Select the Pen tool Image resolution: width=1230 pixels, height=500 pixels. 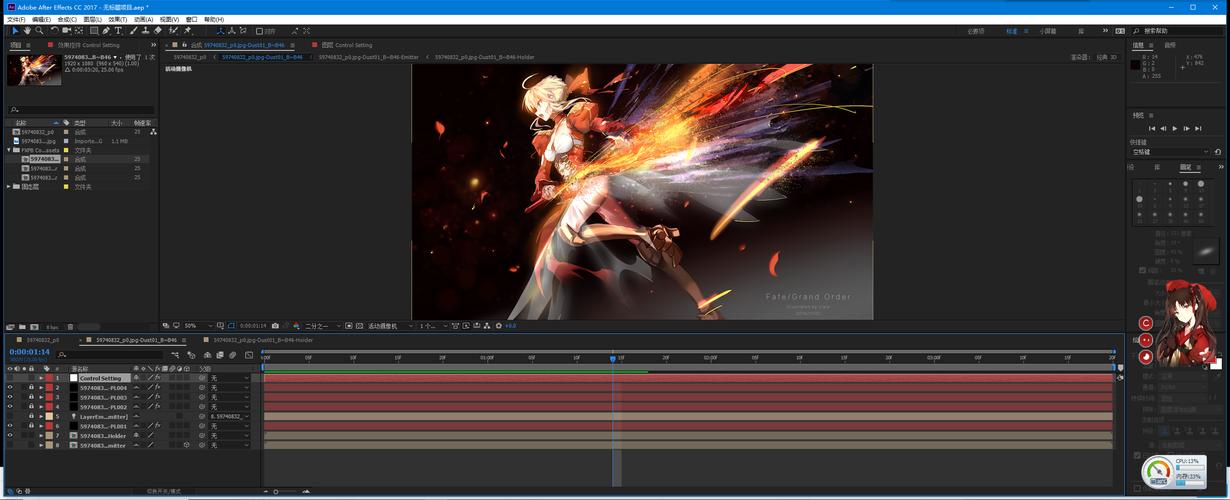coord(106,31)
